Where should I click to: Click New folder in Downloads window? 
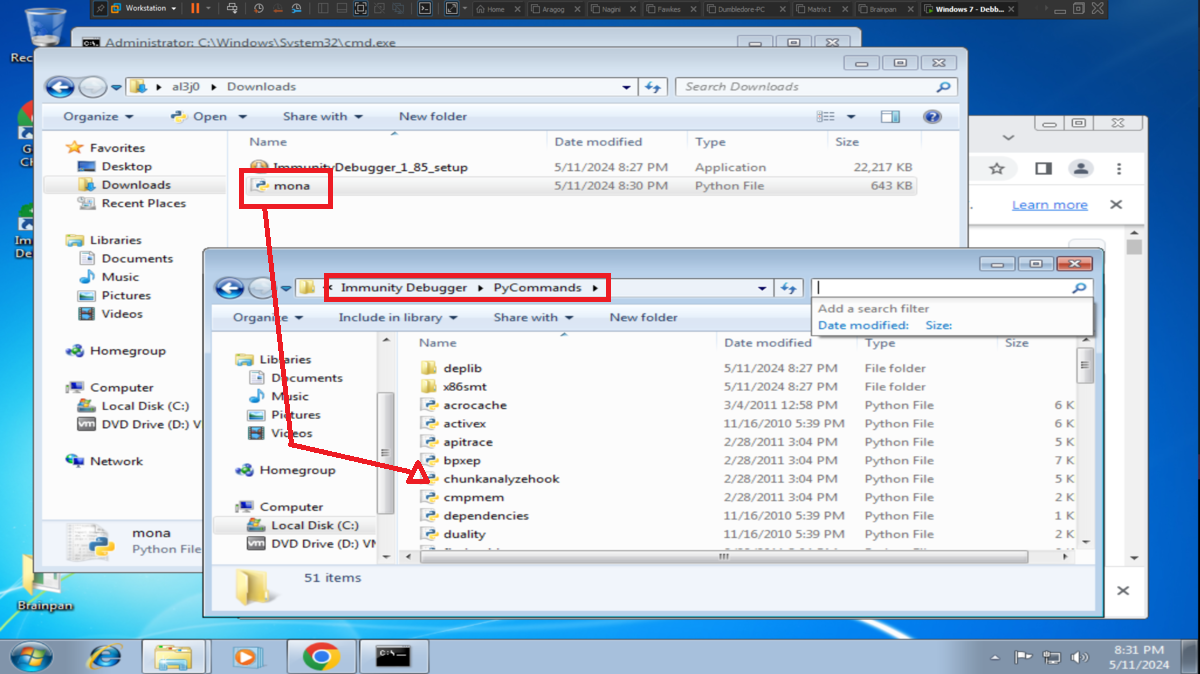click(433, 117)
